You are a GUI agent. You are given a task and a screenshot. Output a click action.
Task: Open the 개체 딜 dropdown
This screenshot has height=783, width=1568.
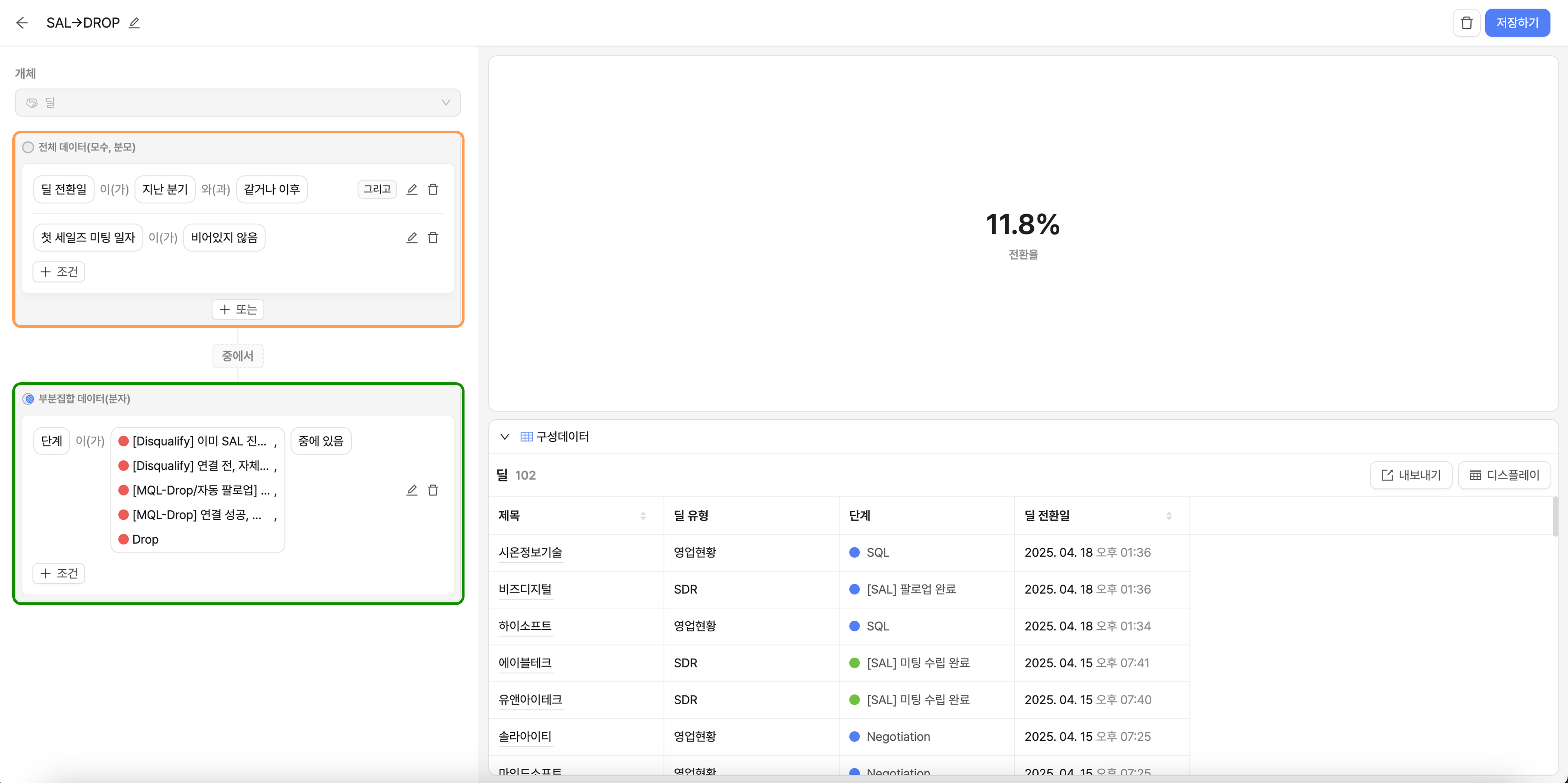pos(238,103)
